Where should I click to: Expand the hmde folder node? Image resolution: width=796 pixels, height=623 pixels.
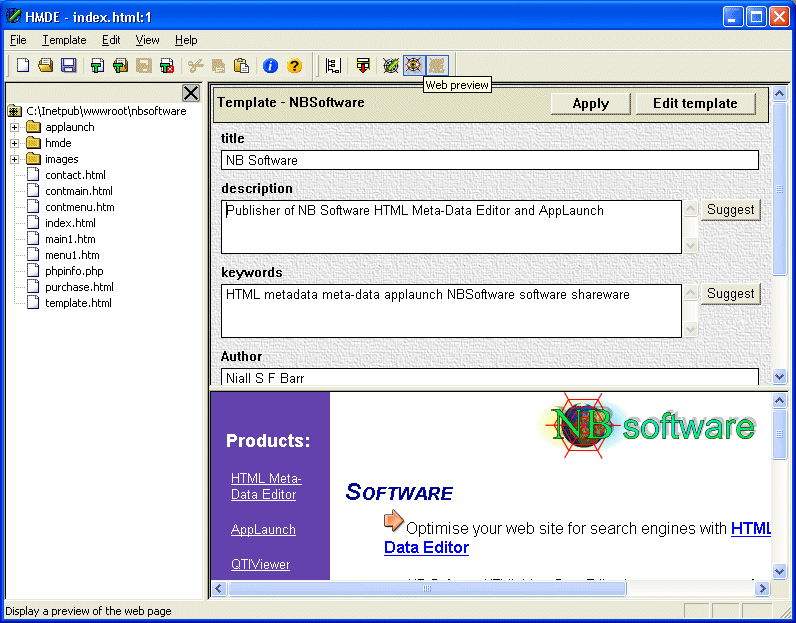(x=15, y=143)
